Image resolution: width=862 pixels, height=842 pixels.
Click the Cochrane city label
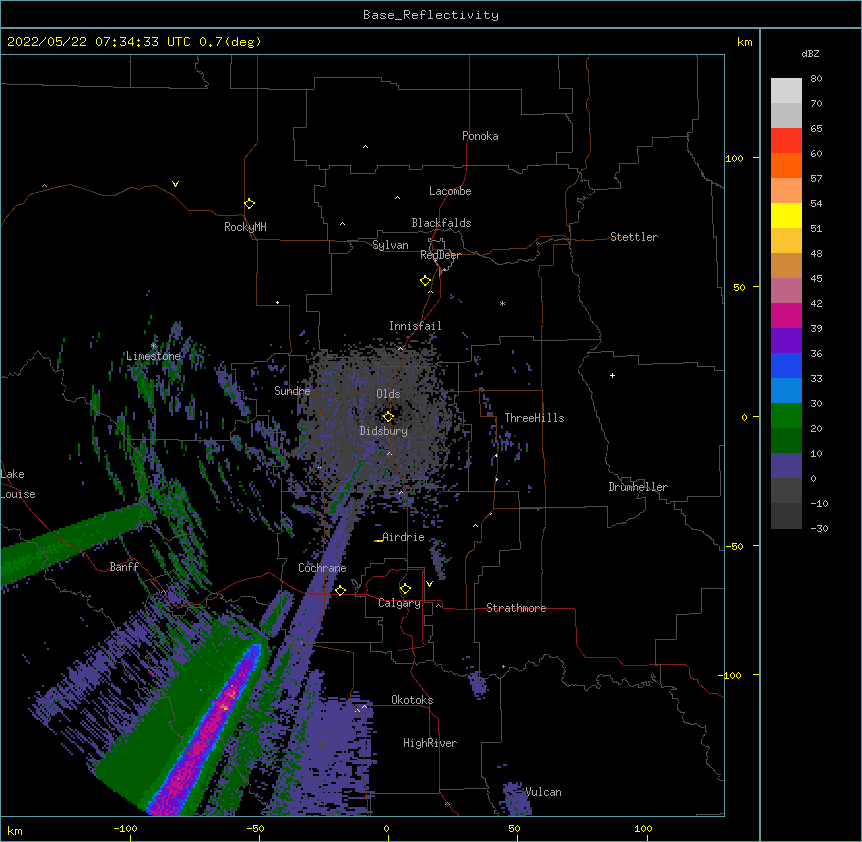(322, 568)
